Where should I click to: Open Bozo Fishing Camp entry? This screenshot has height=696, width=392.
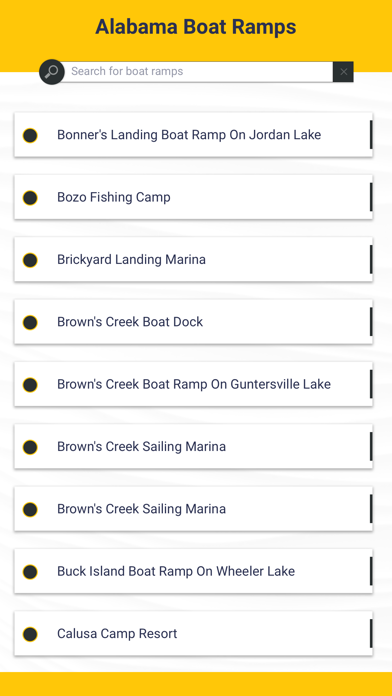coord(194,197)
